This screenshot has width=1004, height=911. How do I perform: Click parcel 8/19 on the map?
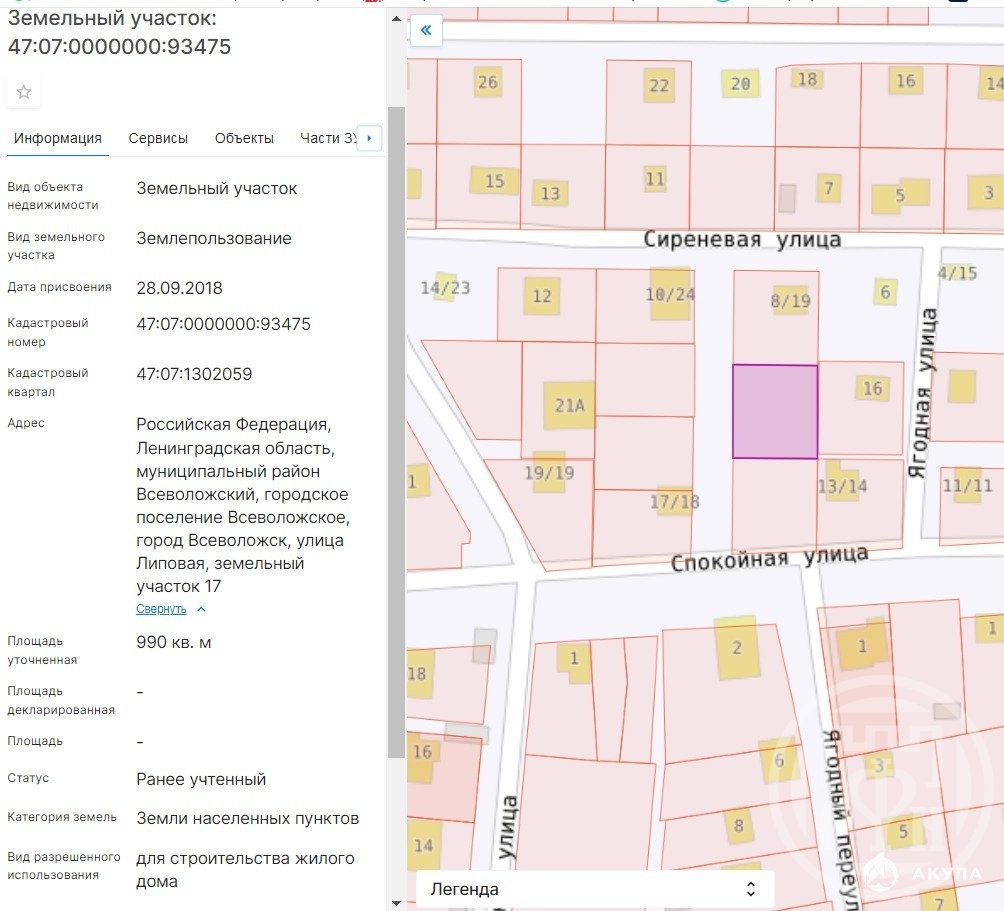tap(790, 301)
